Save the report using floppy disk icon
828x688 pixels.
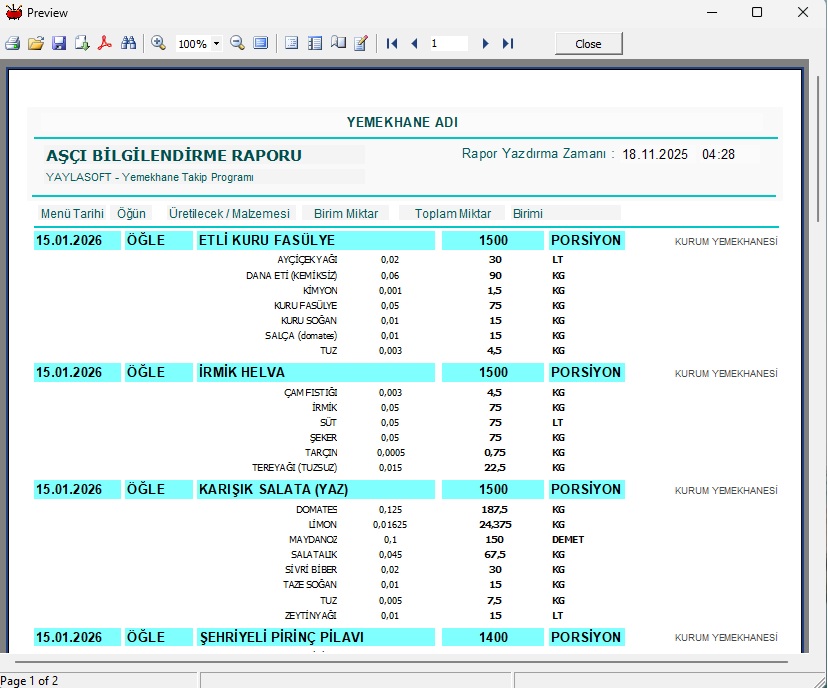coord(59,44)
